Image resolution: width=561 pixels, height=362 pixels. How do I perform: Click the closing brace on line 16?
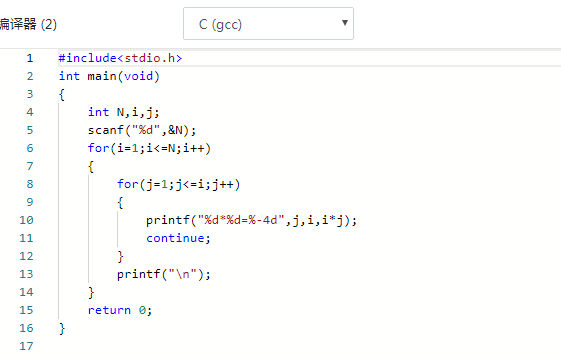coord(62,329)
